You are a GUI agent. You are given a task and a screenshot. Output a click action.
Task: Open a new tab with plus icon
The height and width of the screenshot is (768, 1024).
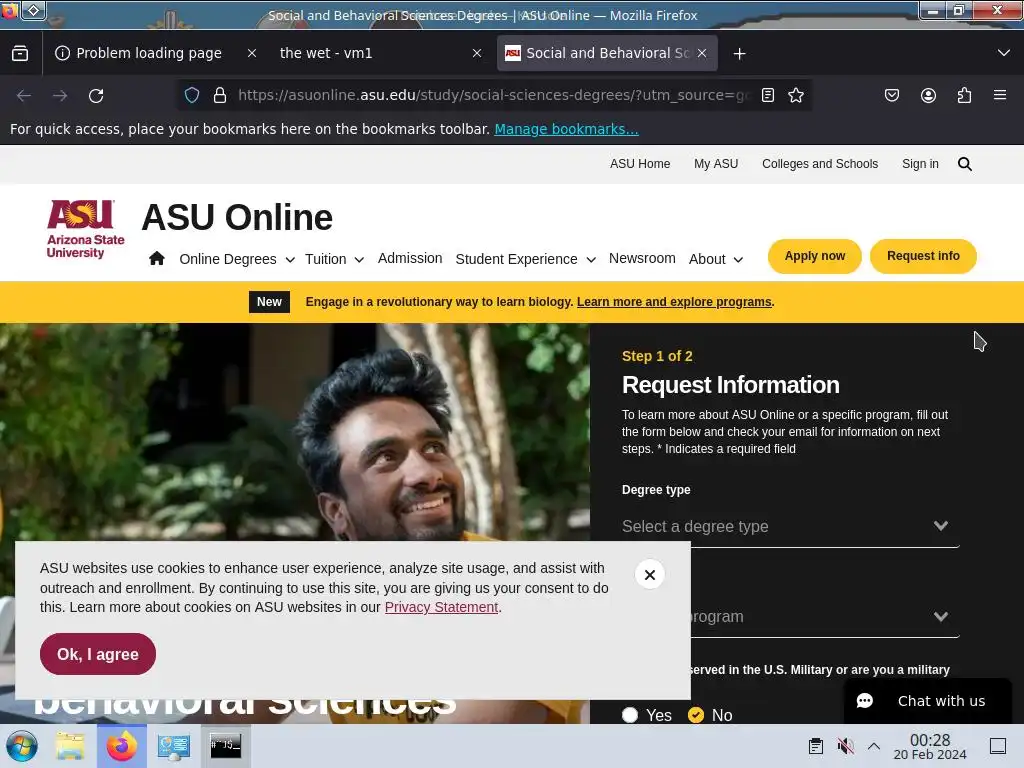[739, 54]
